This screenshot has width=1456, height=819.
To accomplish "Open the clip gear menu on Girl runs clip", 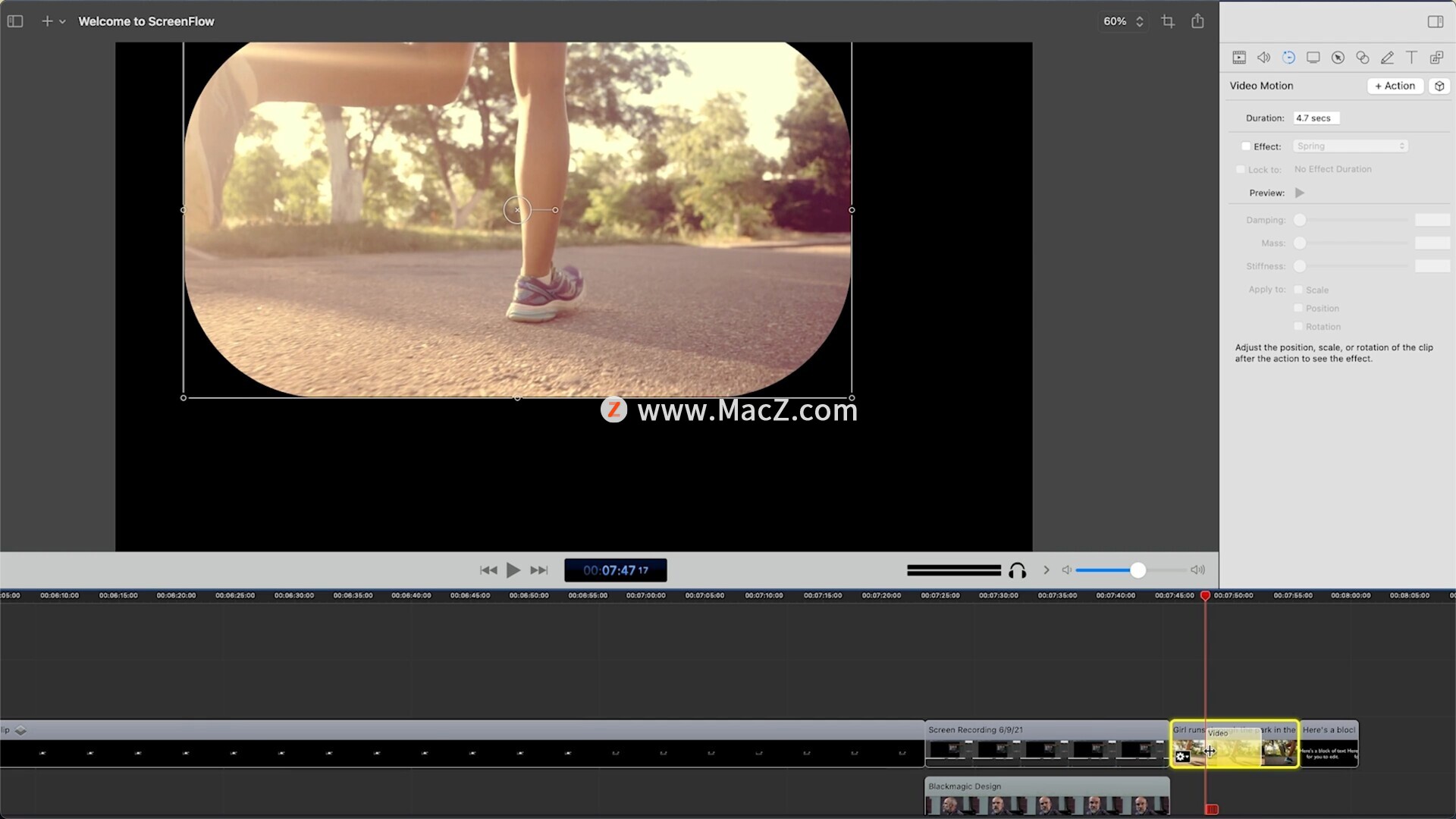I will 1181,756.
